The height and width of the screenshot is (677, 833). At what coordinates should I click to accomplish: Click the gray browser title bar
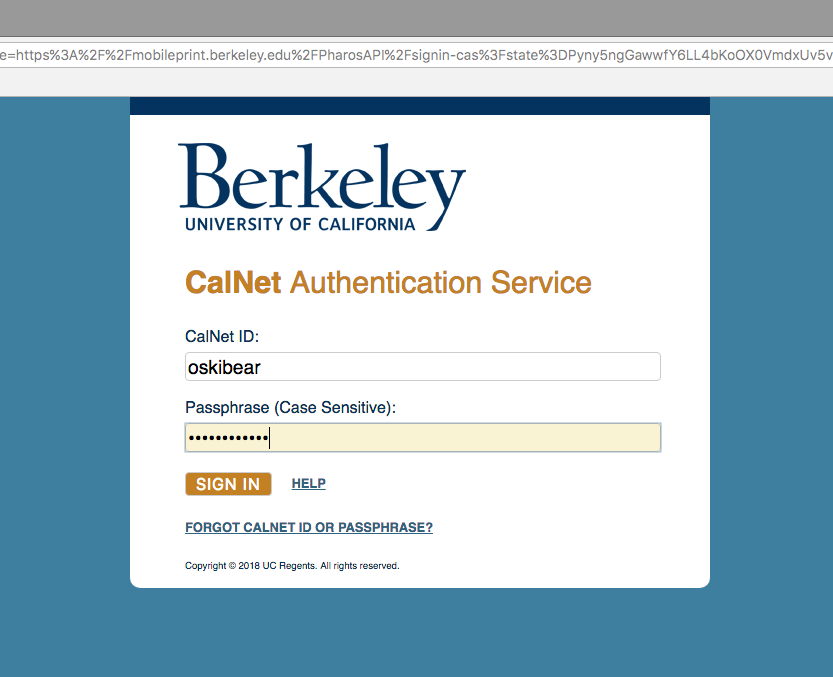416,18
